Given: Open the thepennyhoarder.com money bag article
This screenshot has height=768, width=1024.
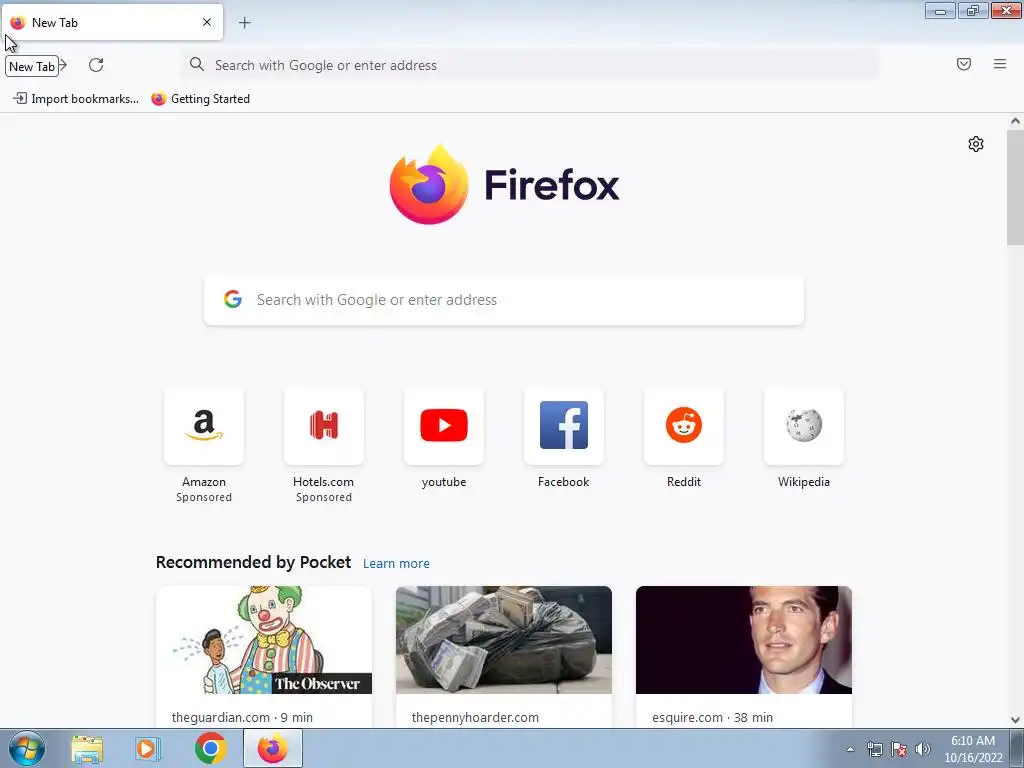Looking at the screenshot, I should coord(504,656).
